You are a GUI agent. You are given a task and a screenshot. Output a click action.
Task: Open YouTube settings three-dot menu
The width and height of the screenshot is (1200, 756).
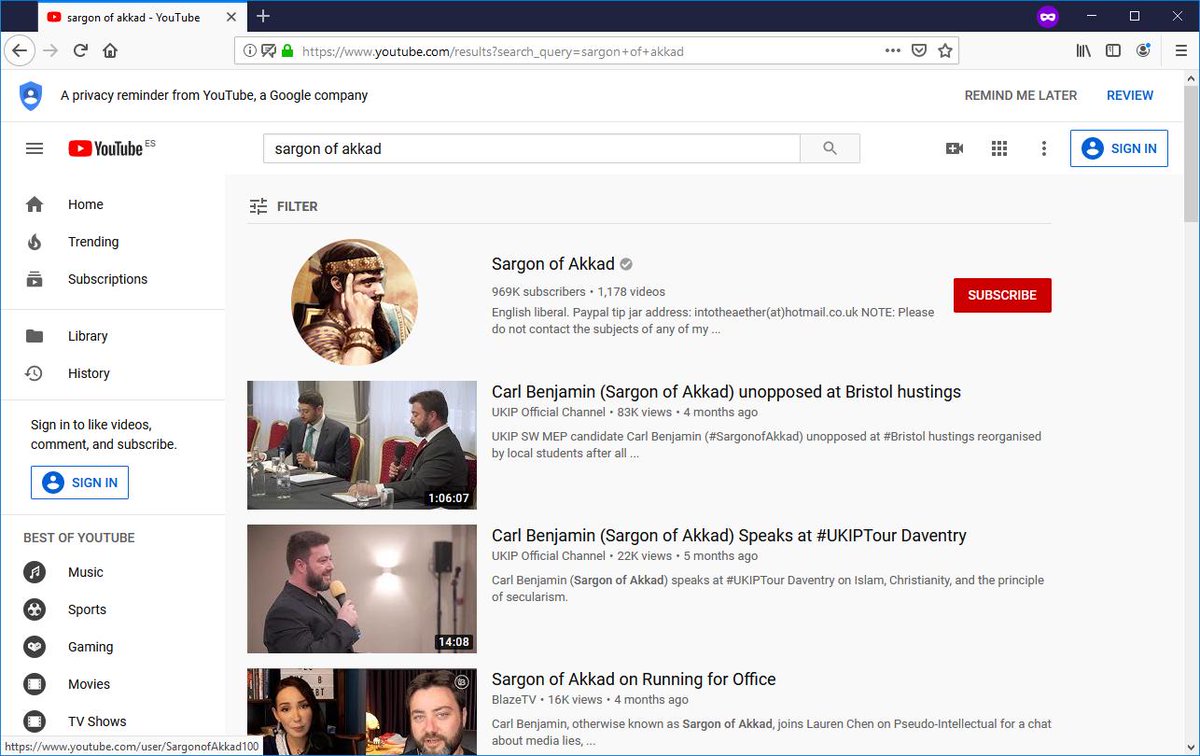point(1044,148)
